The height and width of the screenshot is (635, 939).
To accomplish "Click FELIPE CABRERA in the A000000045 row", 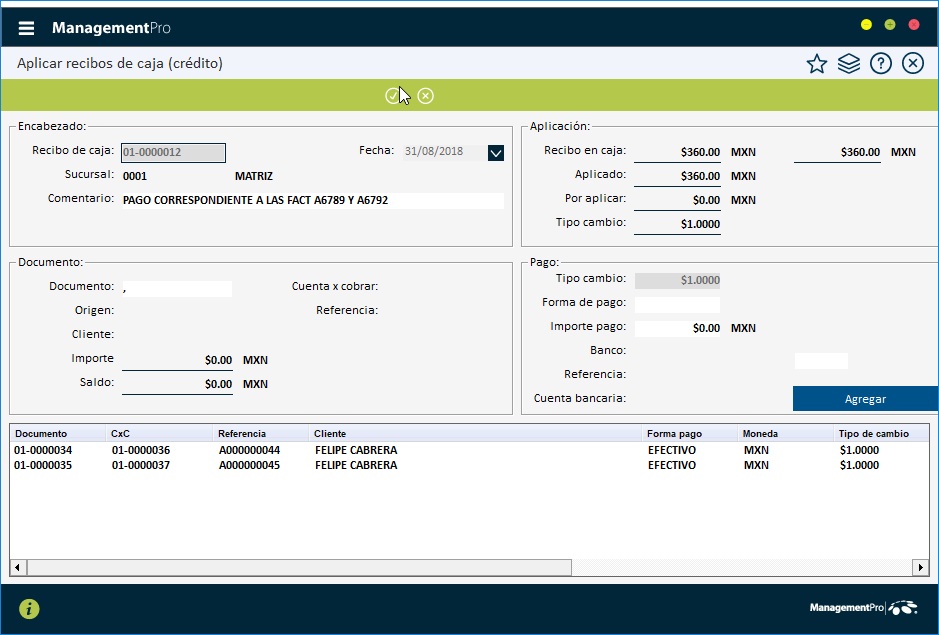I will (x=356, y=465).
